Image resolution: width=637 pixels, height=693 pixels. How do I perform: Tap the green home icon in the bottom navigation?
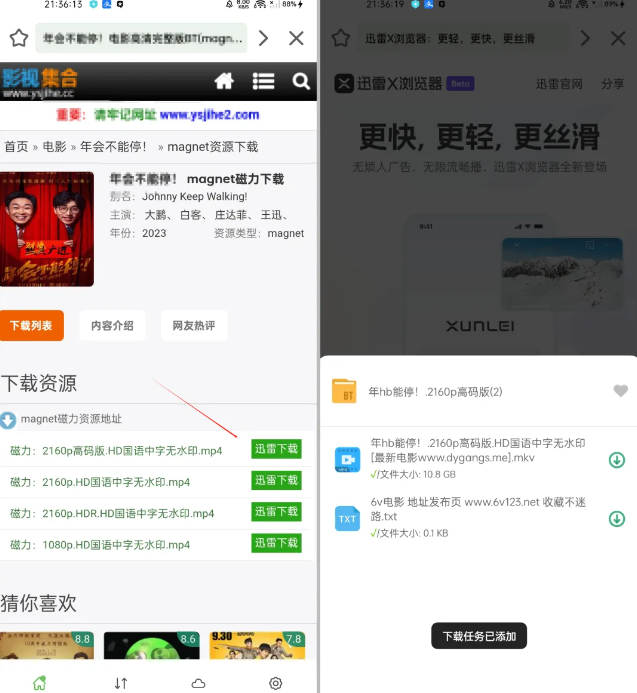point(39,683)
